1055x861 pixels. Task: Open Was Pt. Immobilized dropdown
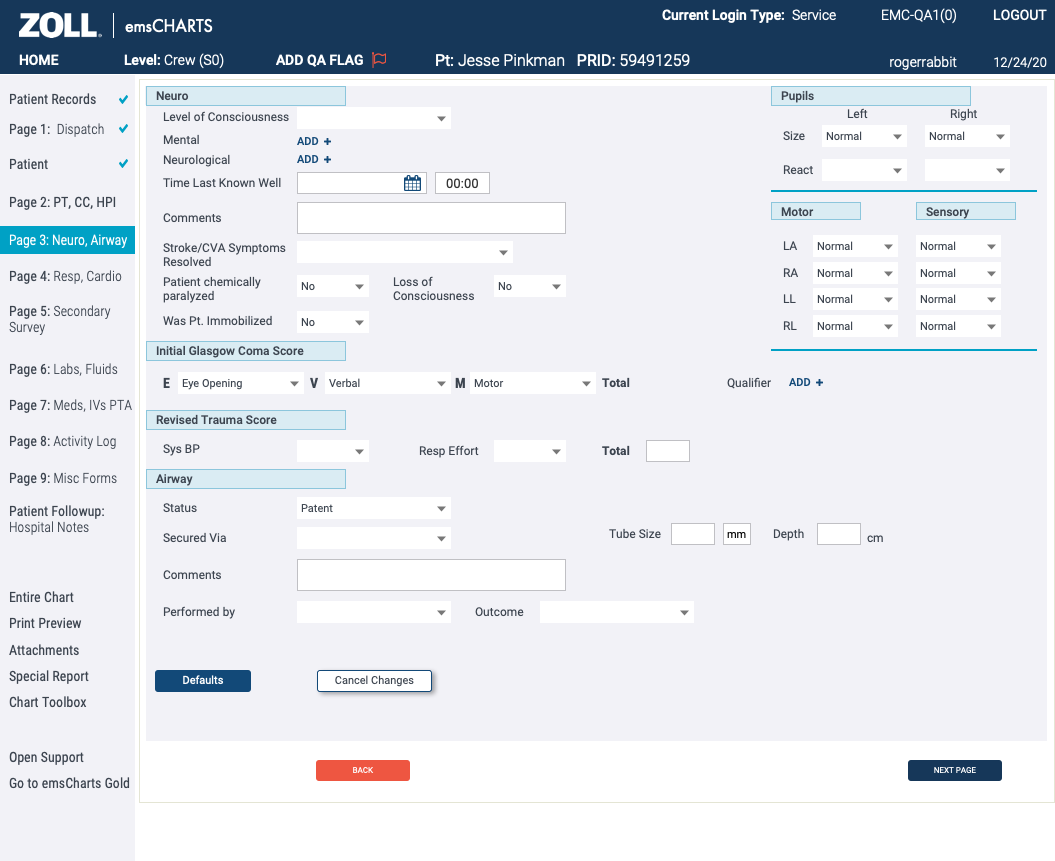pos(332,322)
